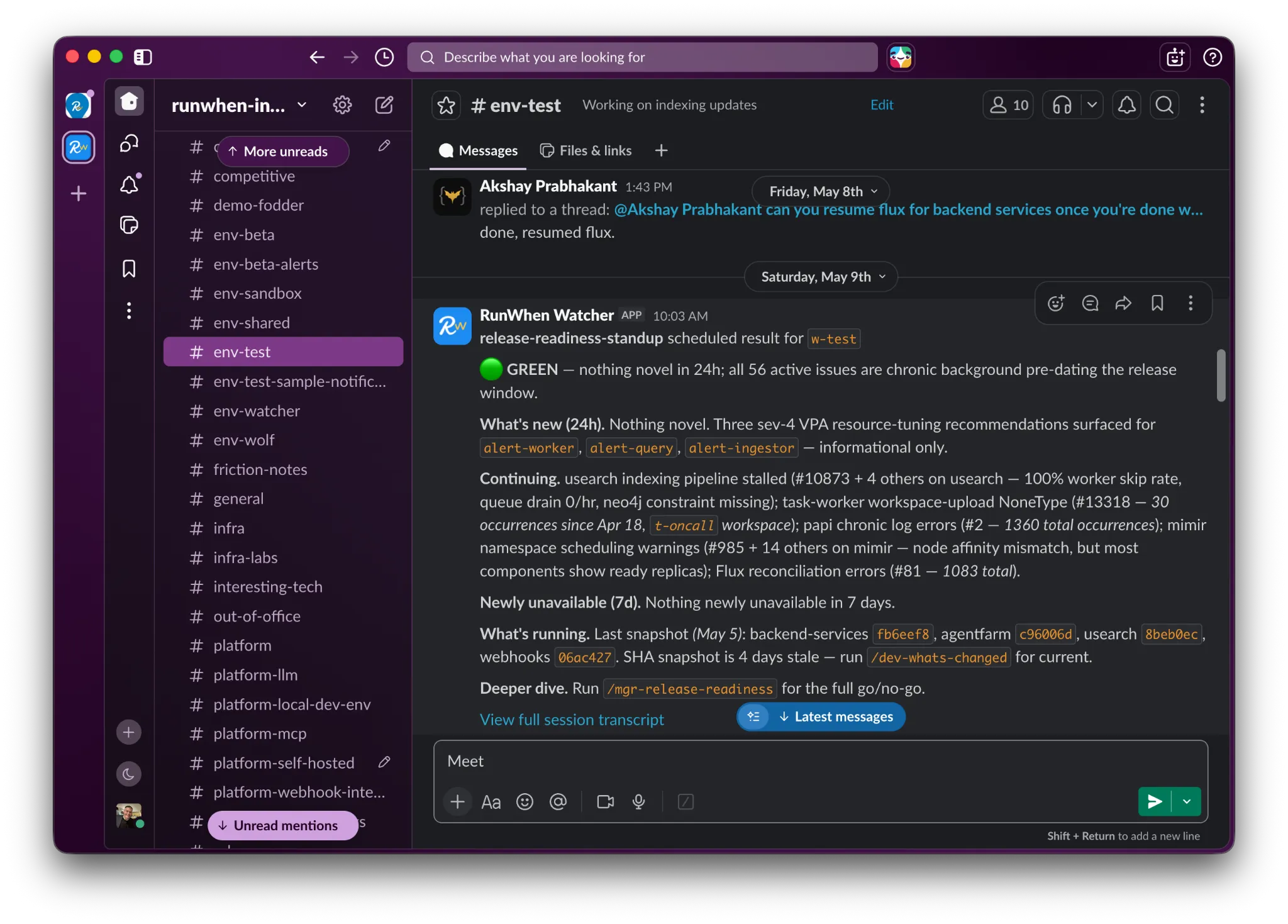The width and height of the screenshot is (1288, 924).
Task: Open Saturday, May 9th date dropdown
Action: [821, 277]
